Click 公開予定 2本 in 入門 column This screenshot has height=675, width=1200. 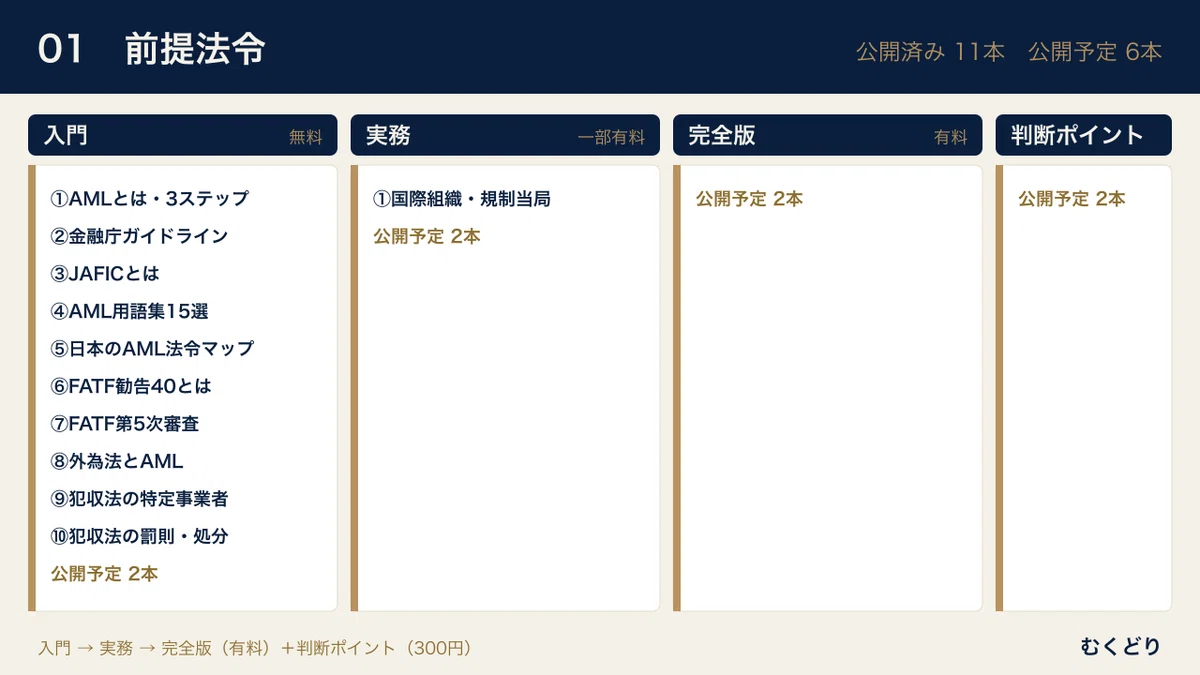click(x=104, y=573)
